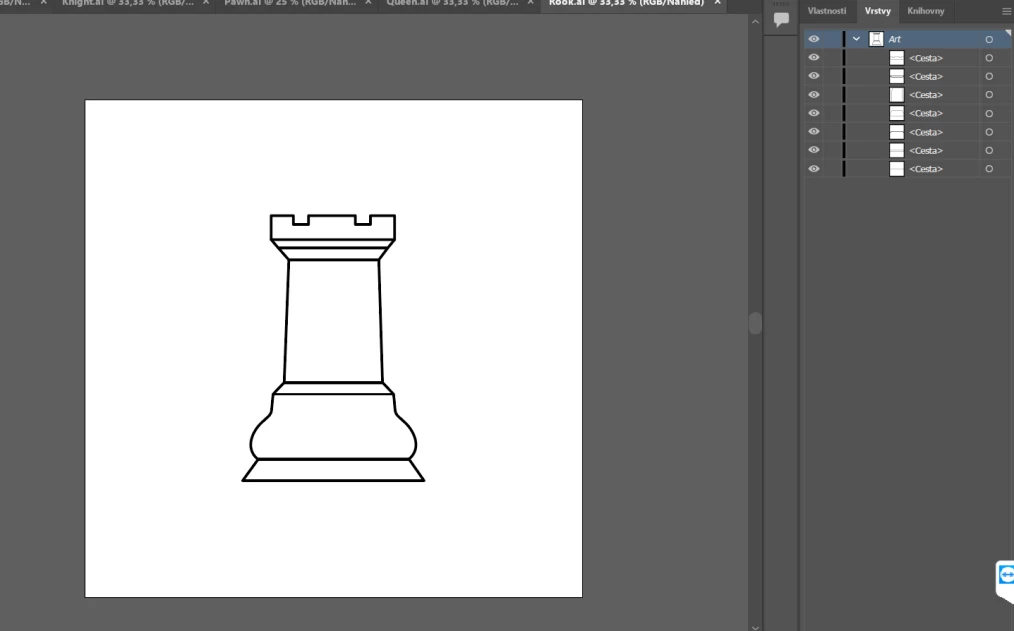The image size is (1014, 631).
Task: Click the target circle of the topmost <Cesta> path
Action: [989, 58]
